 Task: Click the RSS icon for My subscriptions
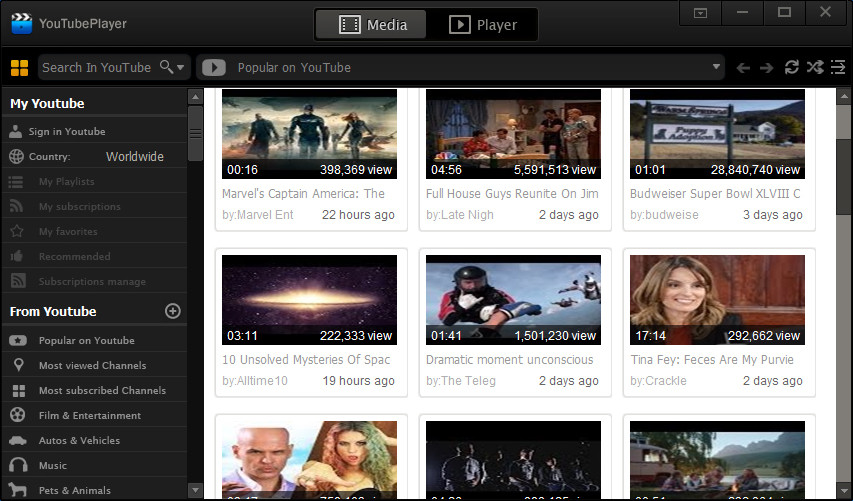pyautogui.click(x=16, y=206)
